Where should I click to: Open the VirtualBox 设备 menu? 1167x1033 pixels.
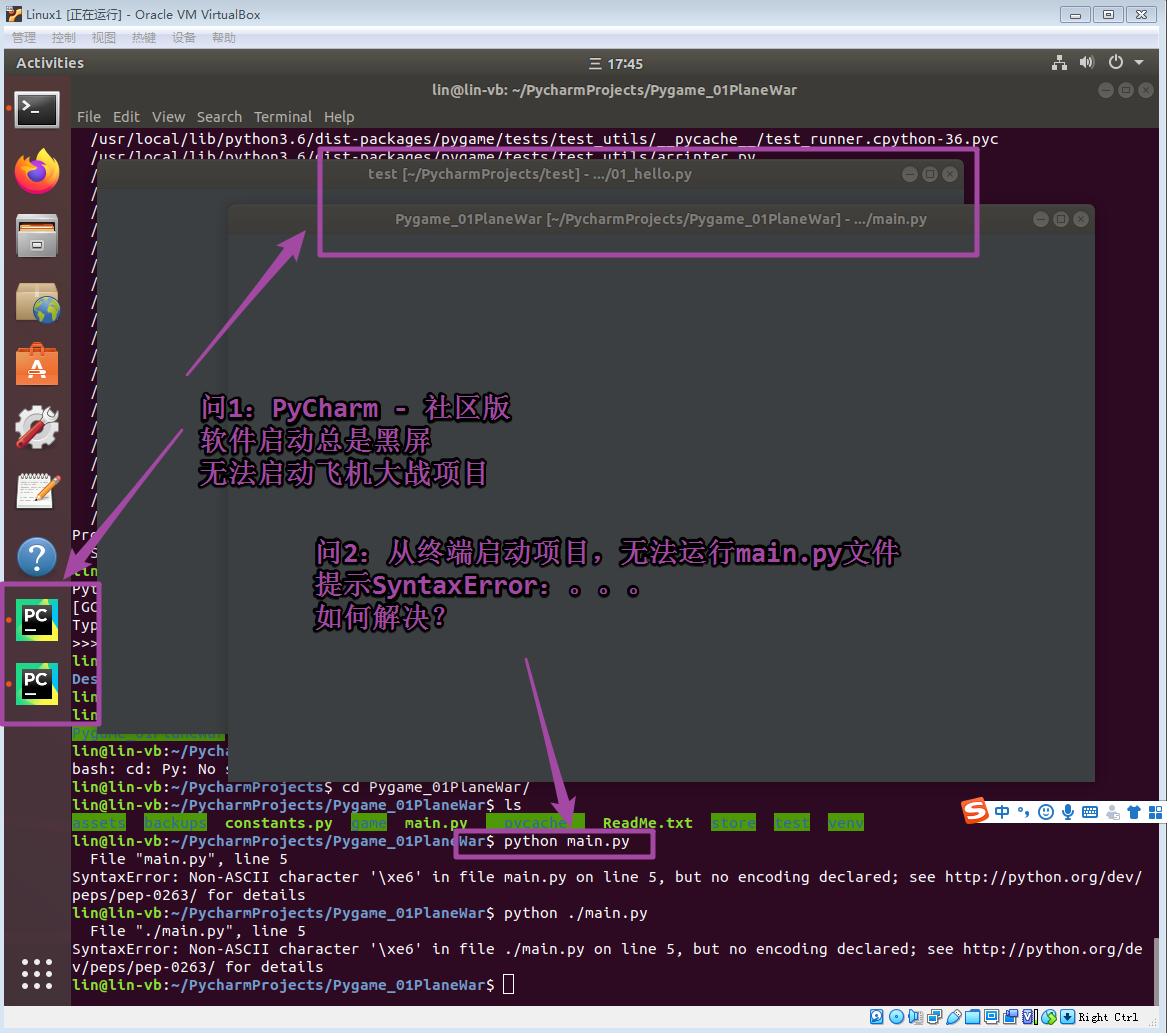coord(183,37)
